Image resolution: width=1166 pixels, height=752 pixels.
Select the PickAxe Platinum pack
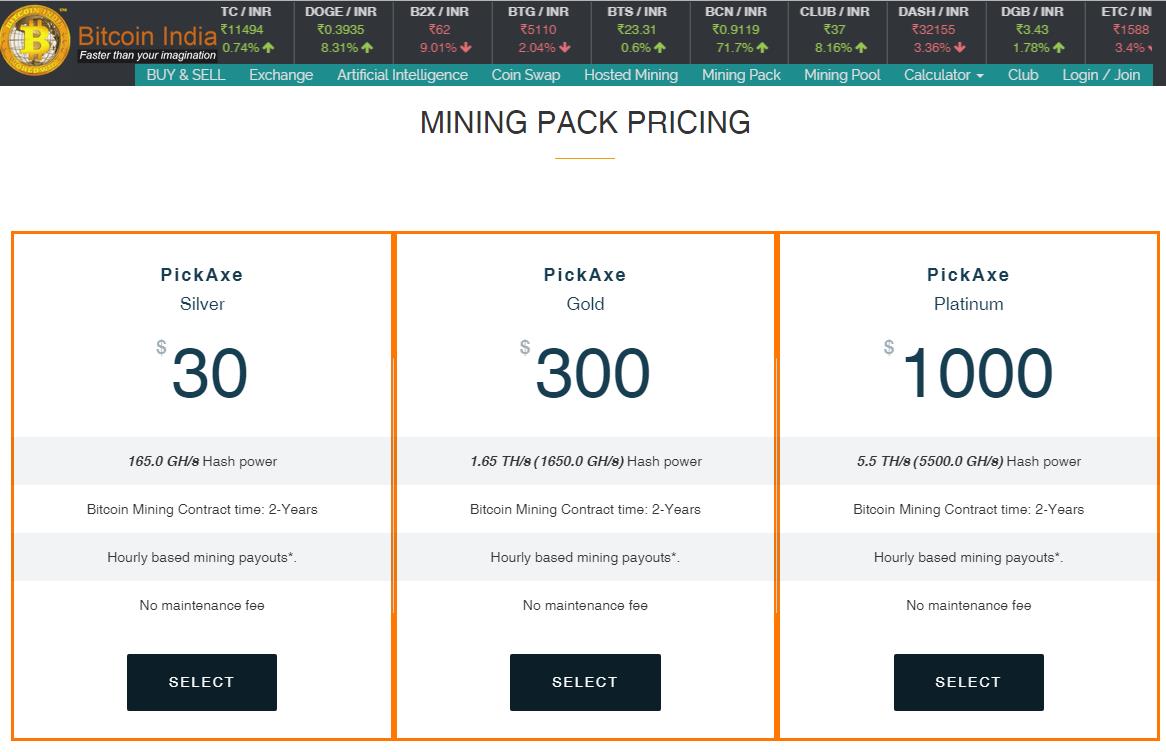968,682
